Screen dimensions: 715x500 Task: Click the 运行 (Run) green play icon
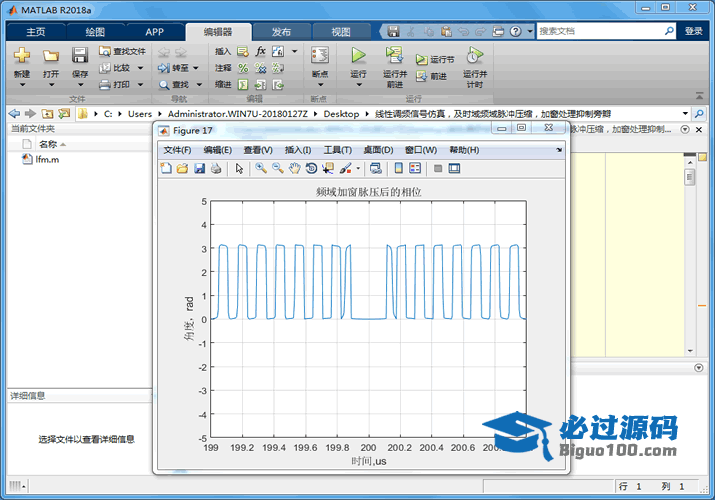pos(358,56)
